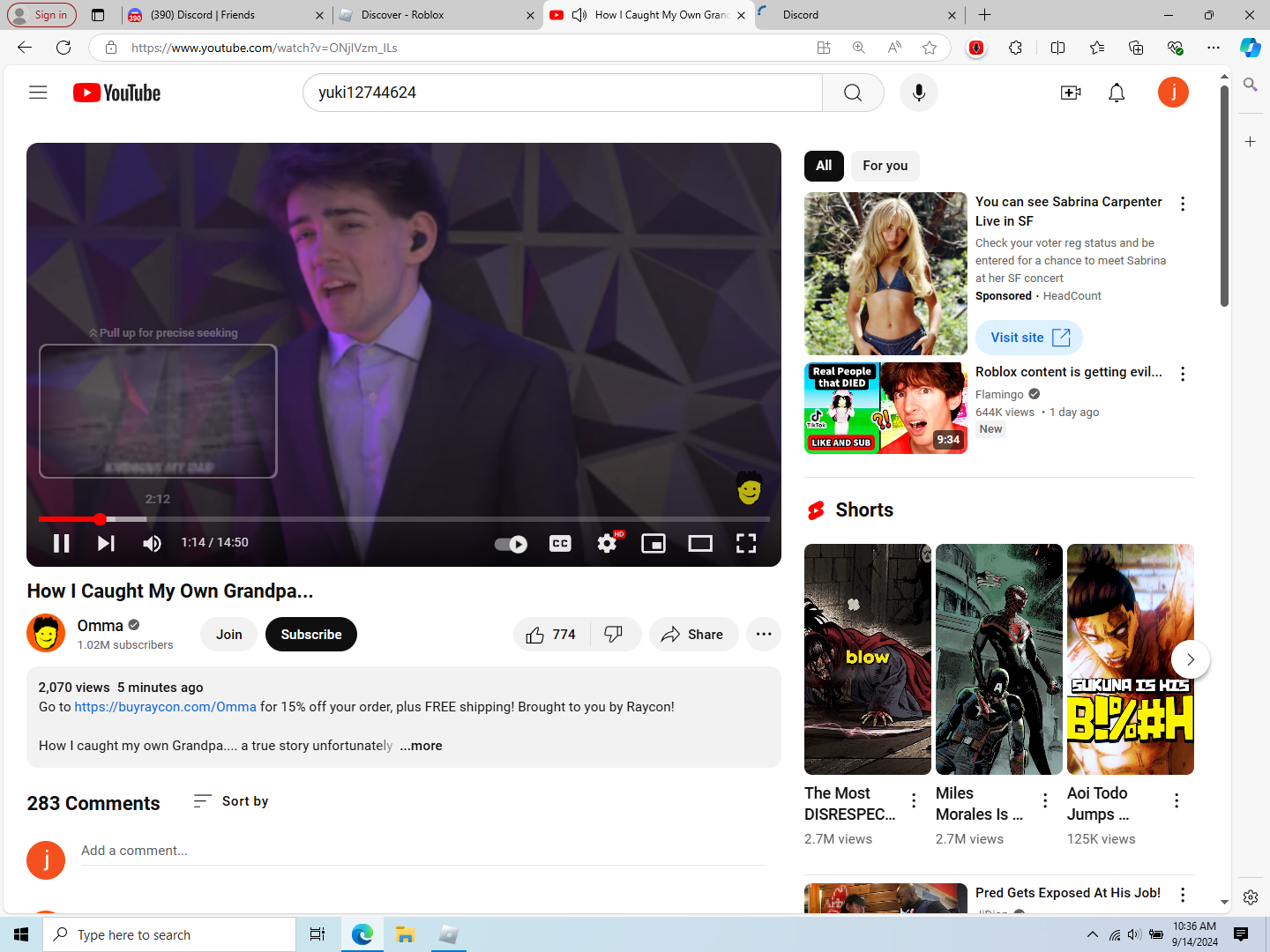Open Task View on the taskbar
This screenshot has height=952, width=1270.
(x=317, y=934)
